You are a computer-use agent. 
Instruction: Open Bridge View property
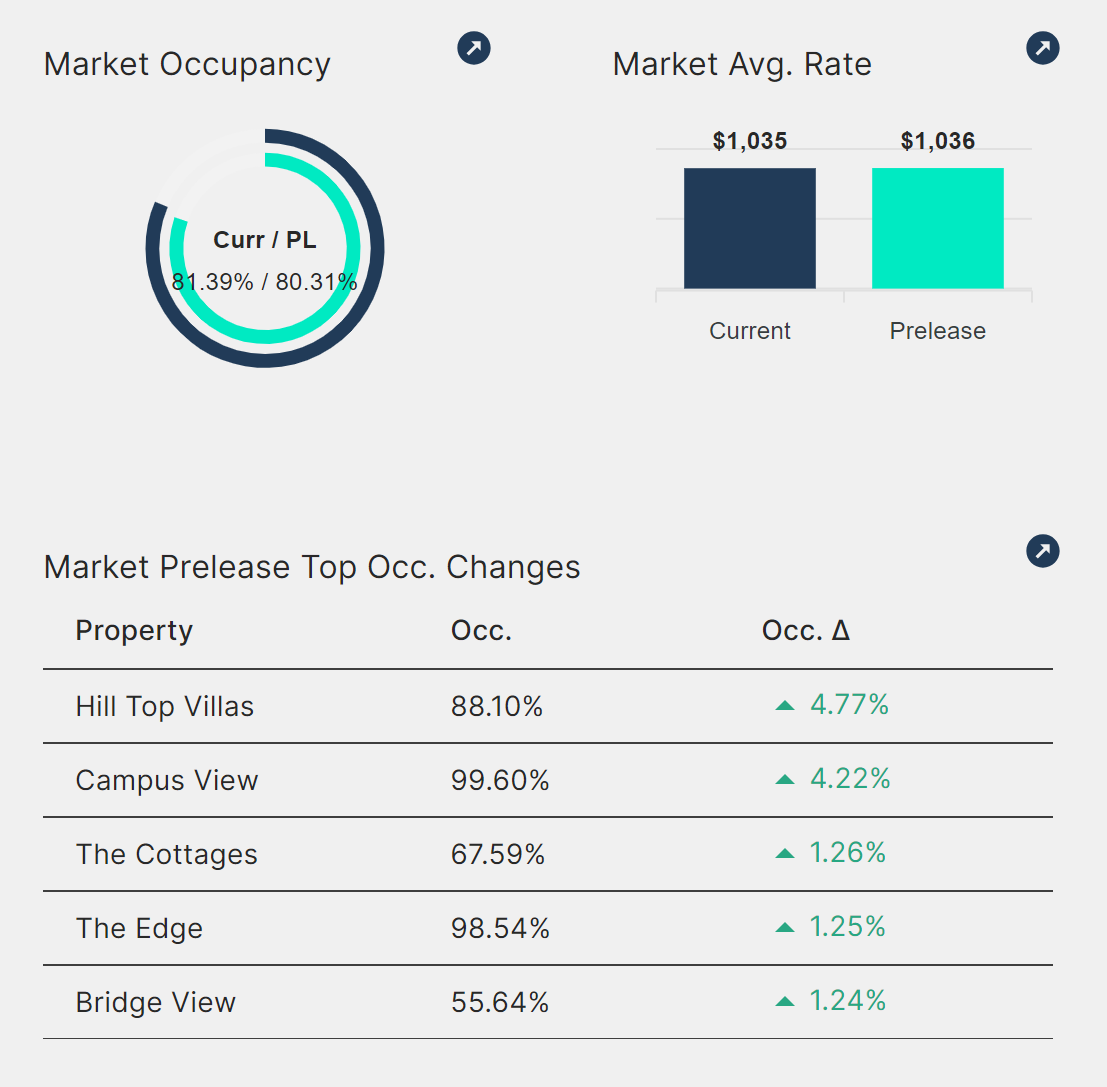[156, 1003]
